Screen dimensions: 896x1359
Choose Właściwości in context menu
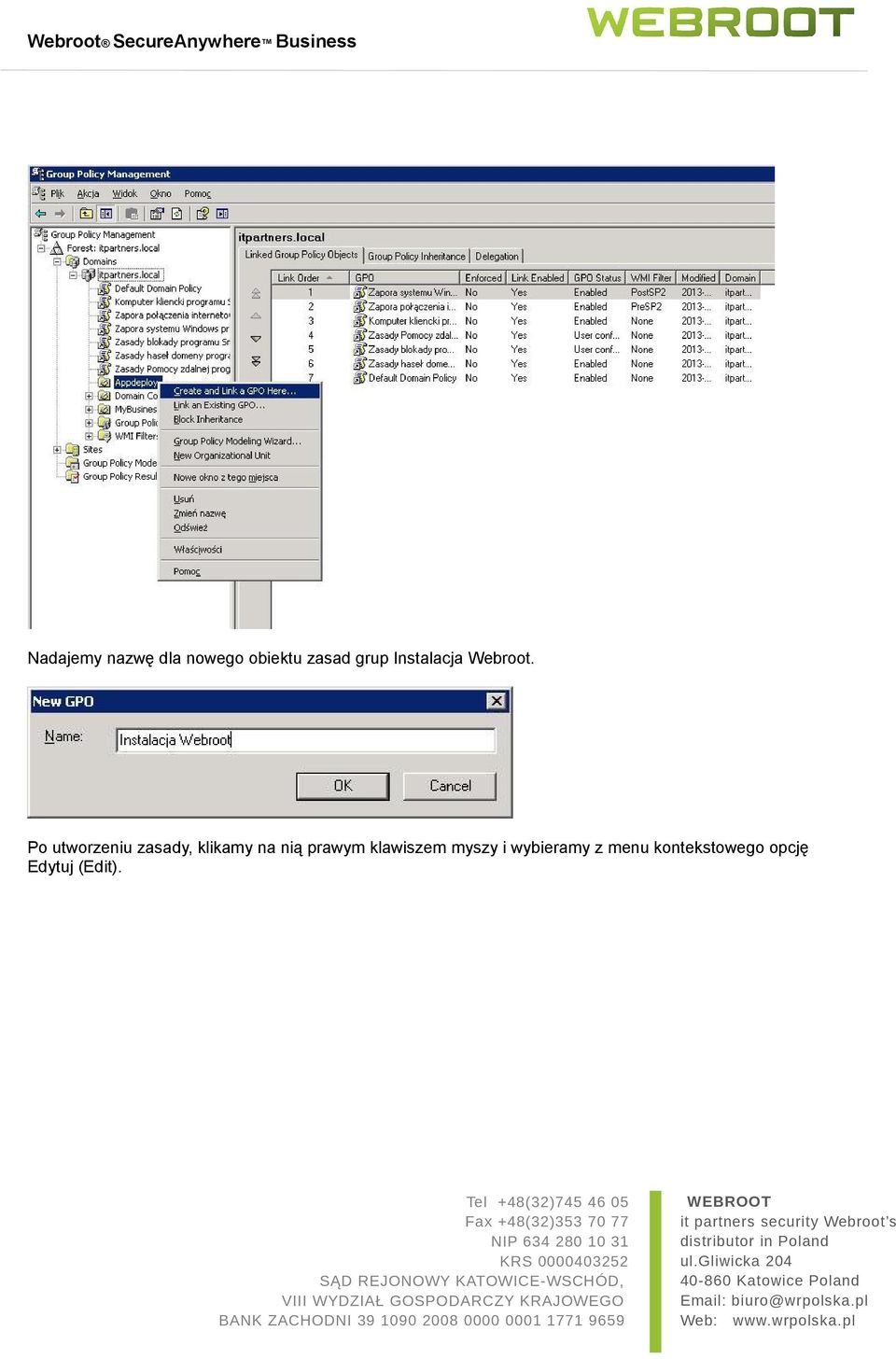click(240, 550)
